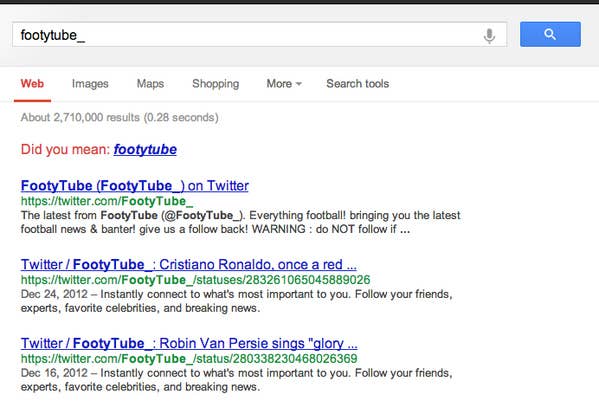This screenshot has height=401, width=599.
Task: Click the 'footytube' did-you-mean suggestion
Action: coord(145,149)
